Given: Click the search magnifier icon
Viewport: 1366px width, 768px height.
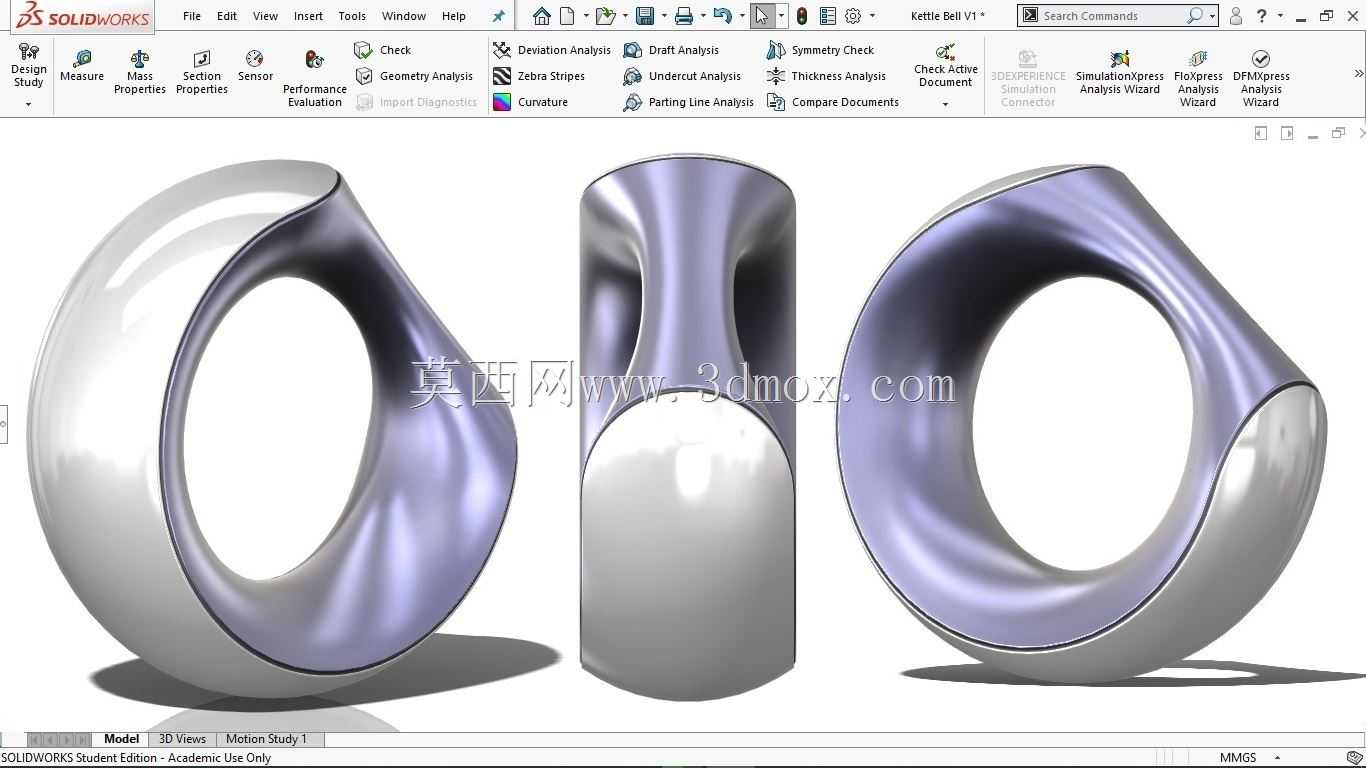Looking at the screenshot, I should click(x=1194, y=16).
